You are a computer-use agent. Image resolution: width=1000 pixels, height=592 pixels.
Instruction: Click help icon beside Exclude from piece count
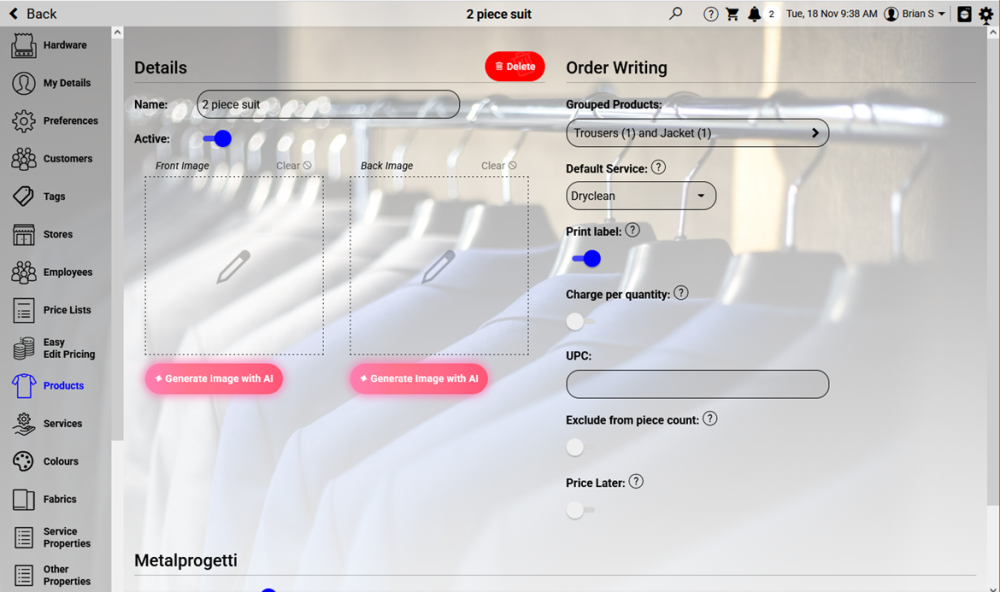(710, 418)
